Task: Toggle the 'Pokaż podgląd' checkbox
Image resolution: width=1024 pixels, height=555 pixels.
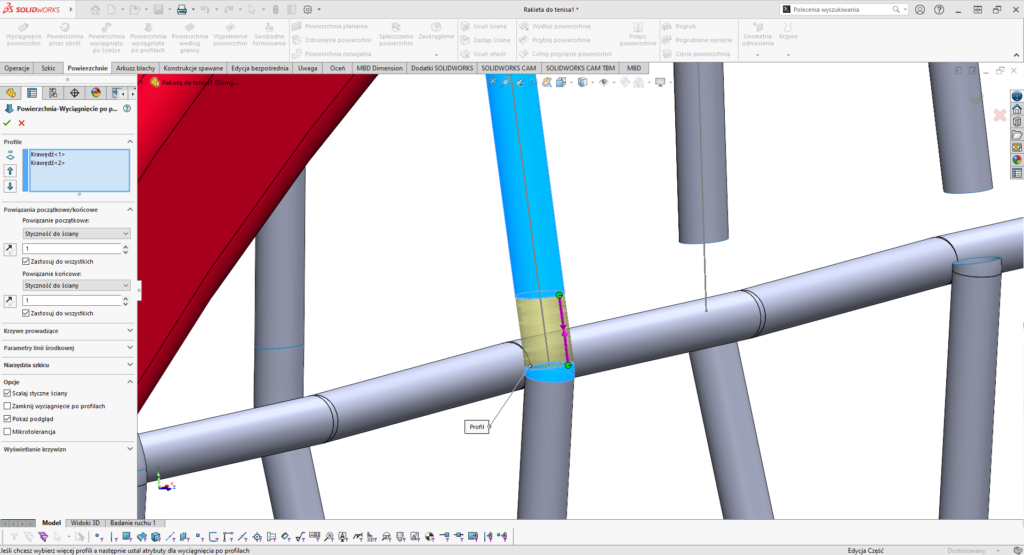Action: click(x=8, y=419)
